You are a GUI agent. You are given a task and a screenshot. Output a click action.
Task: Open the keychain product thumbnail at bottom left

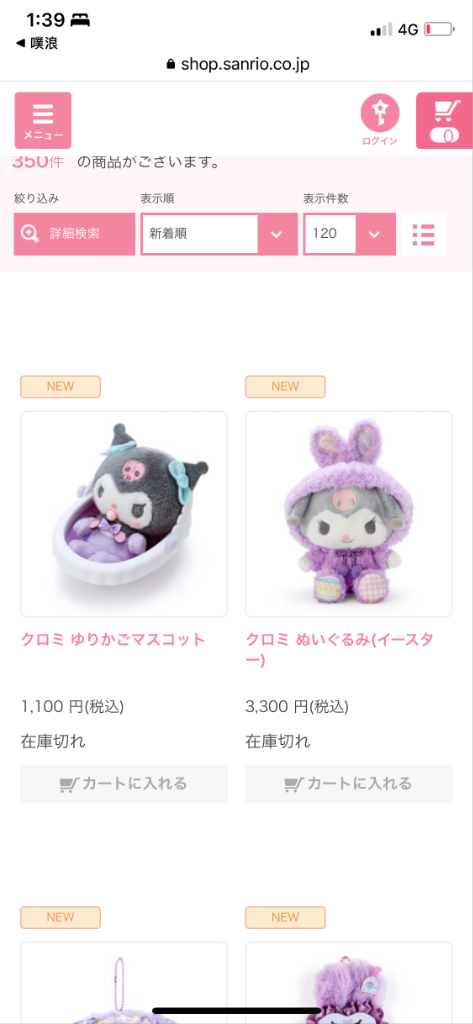(124, 983)
